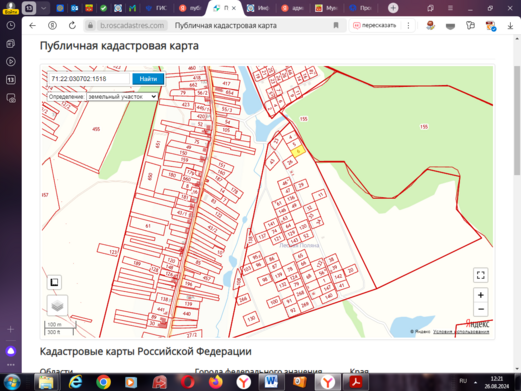
Task: Open the Определение object type dropdown
Action: point(122,97)
